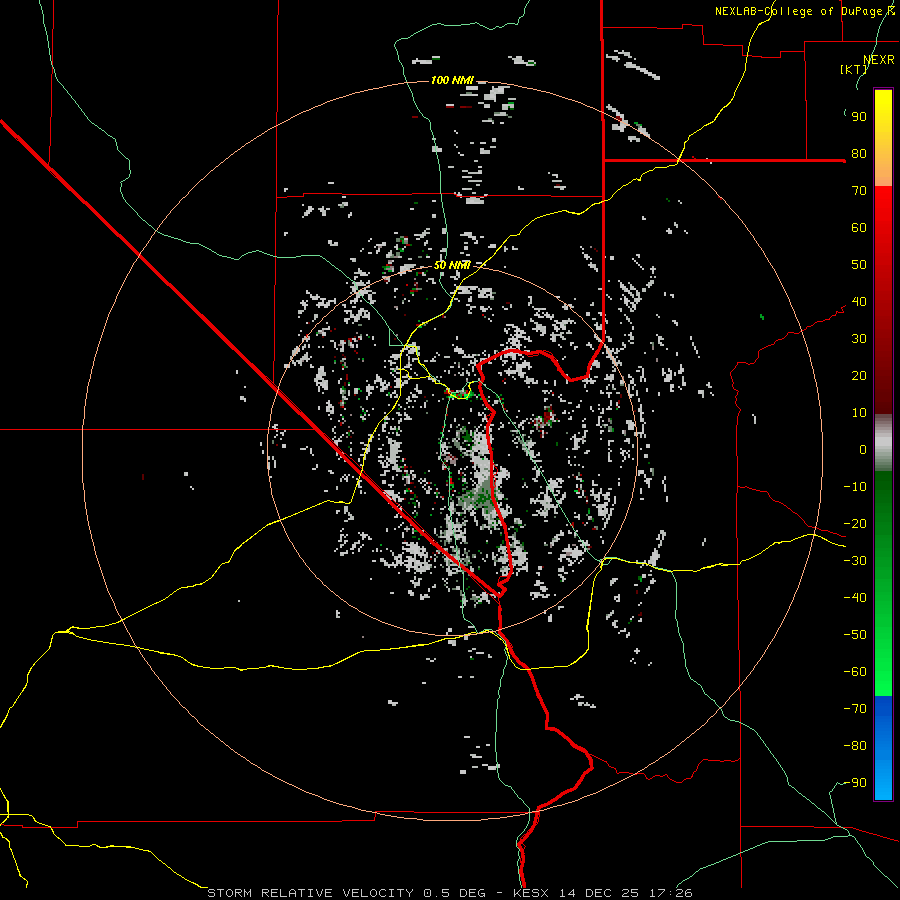Click the -70 label on the velocity scale
Screen dimensions: 900x900
pyautogui.click(x=855, y=709)
